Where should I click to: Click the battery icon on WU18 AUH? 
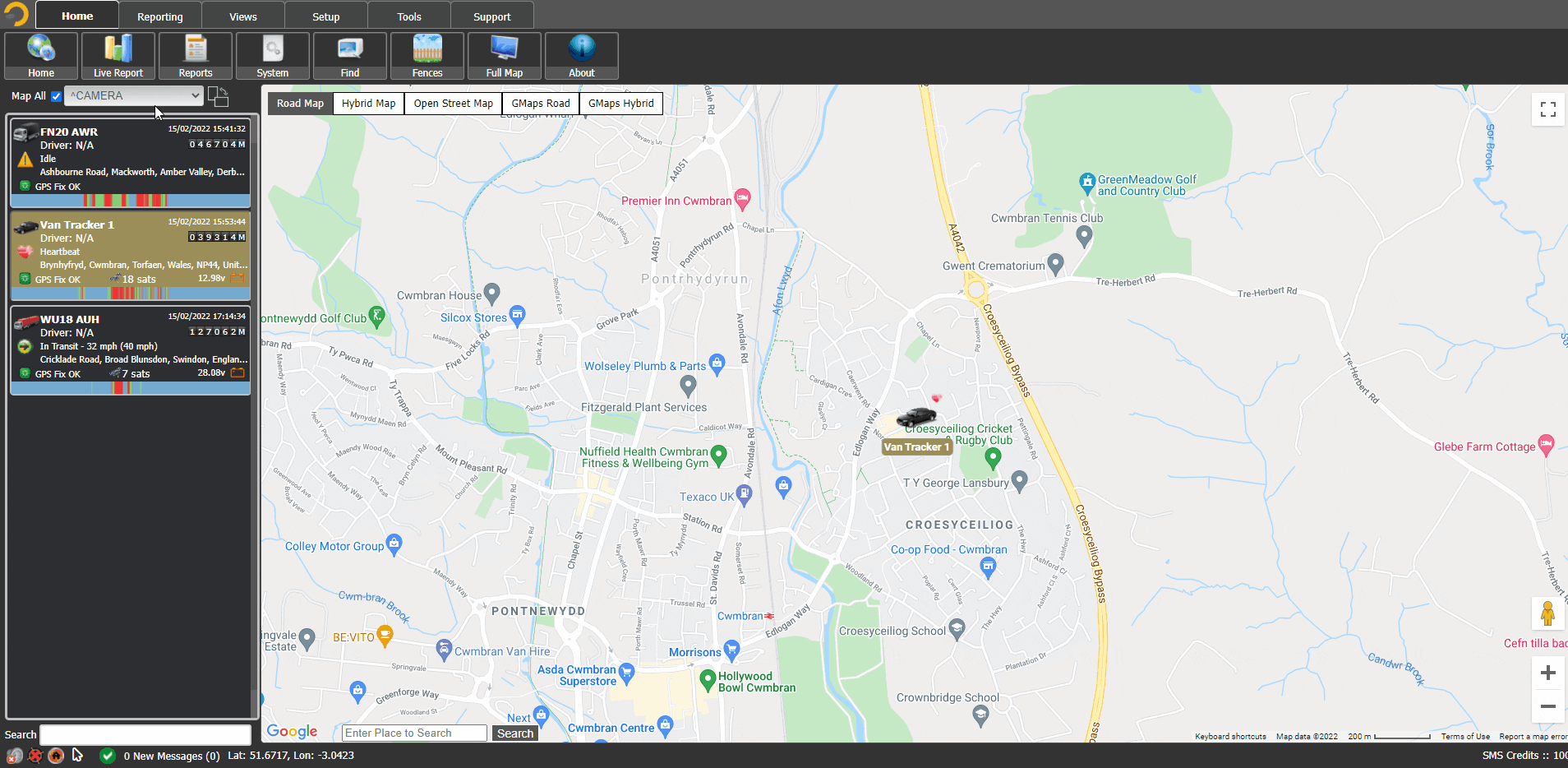tap(238, 372)
